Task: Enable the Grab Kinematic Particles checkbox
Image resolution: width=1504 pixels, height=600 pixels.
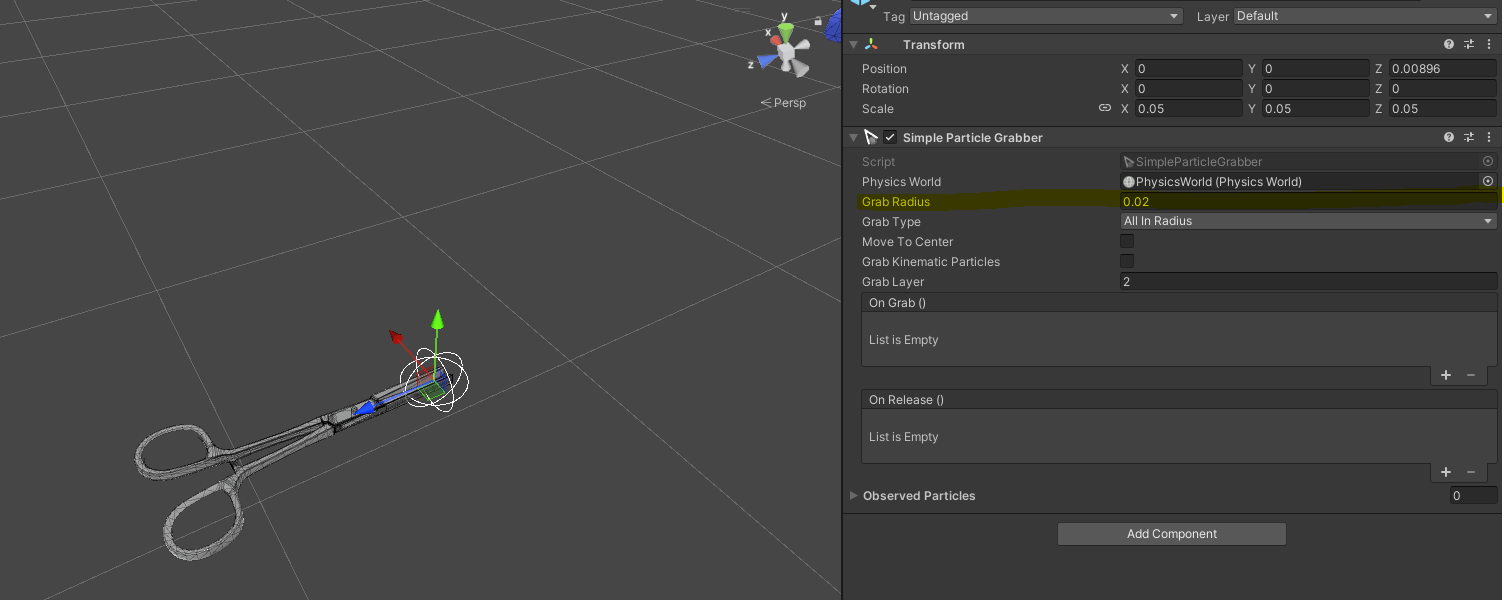Action: 1127,262
